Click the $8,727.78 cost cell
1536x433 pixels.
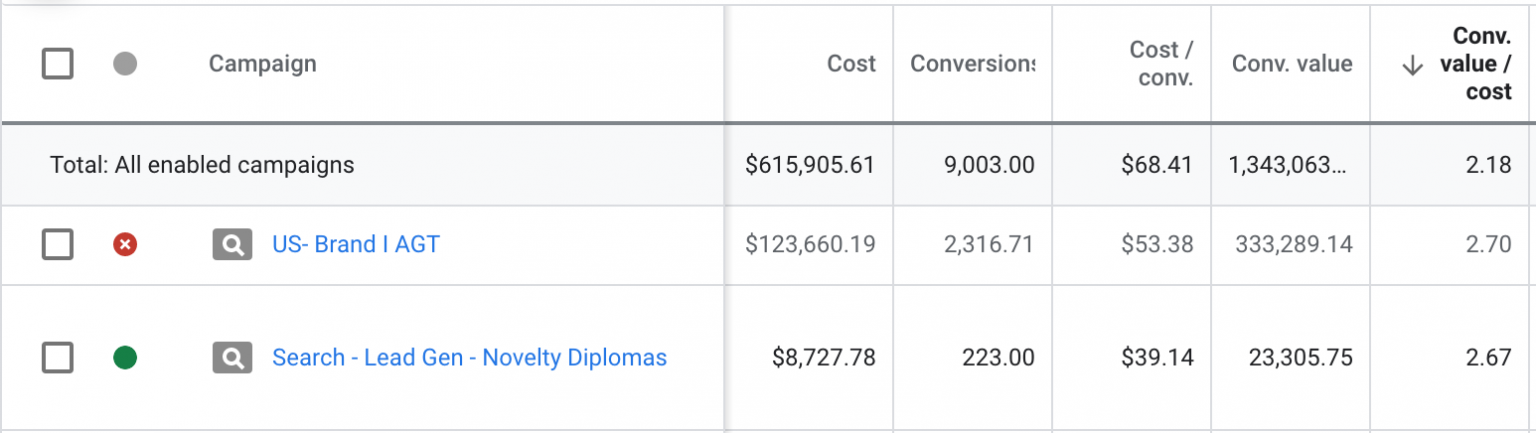coord(824,357)
